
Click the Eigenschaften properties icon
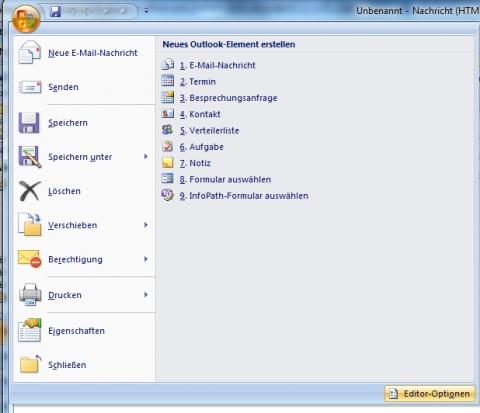click(x=30, y=330)
